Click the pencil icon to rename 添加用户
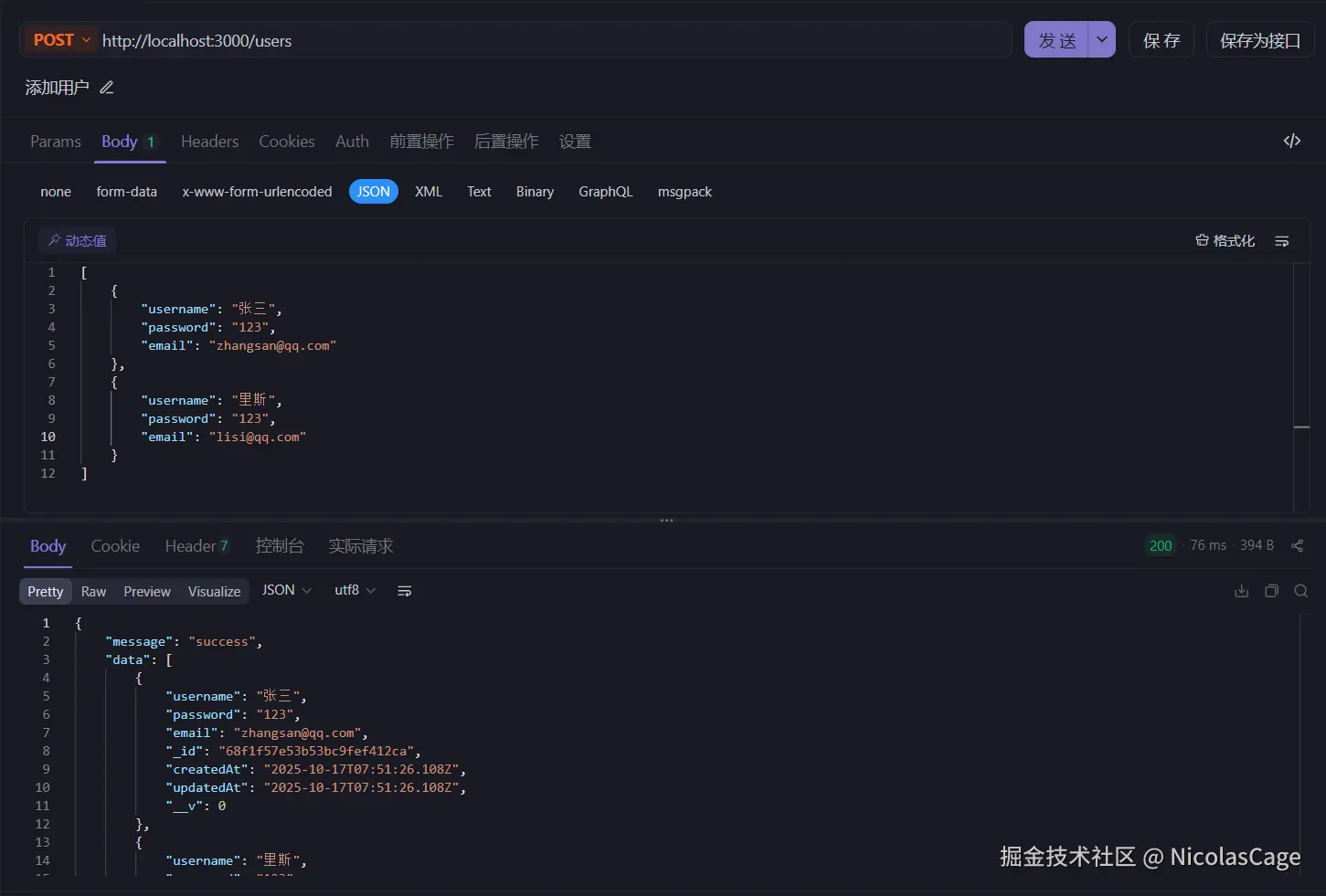This screenshot has height=896, width=1326. [107, 88]
